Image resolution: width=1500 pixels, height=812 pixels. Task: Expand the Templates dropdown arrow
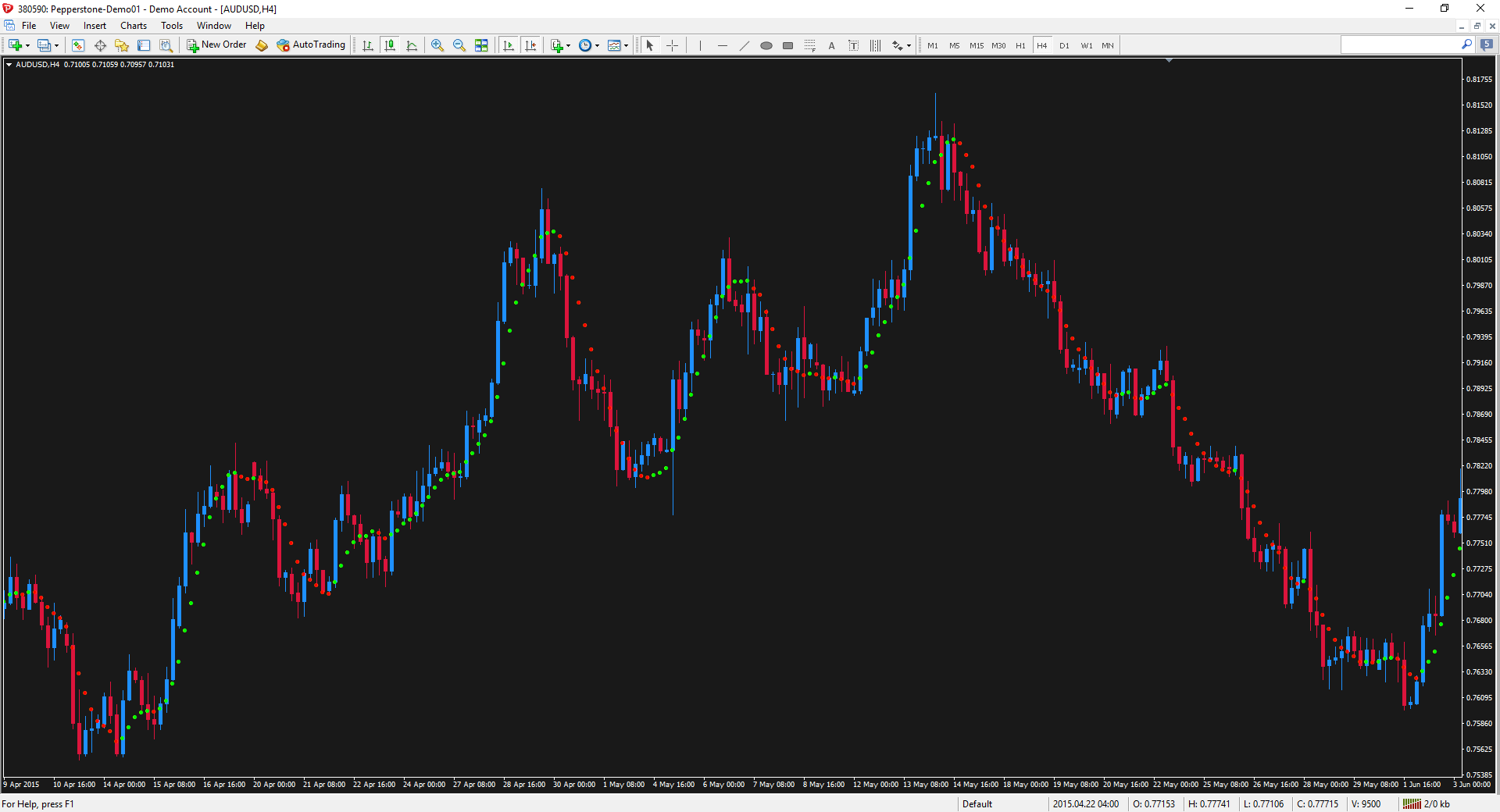627,45
